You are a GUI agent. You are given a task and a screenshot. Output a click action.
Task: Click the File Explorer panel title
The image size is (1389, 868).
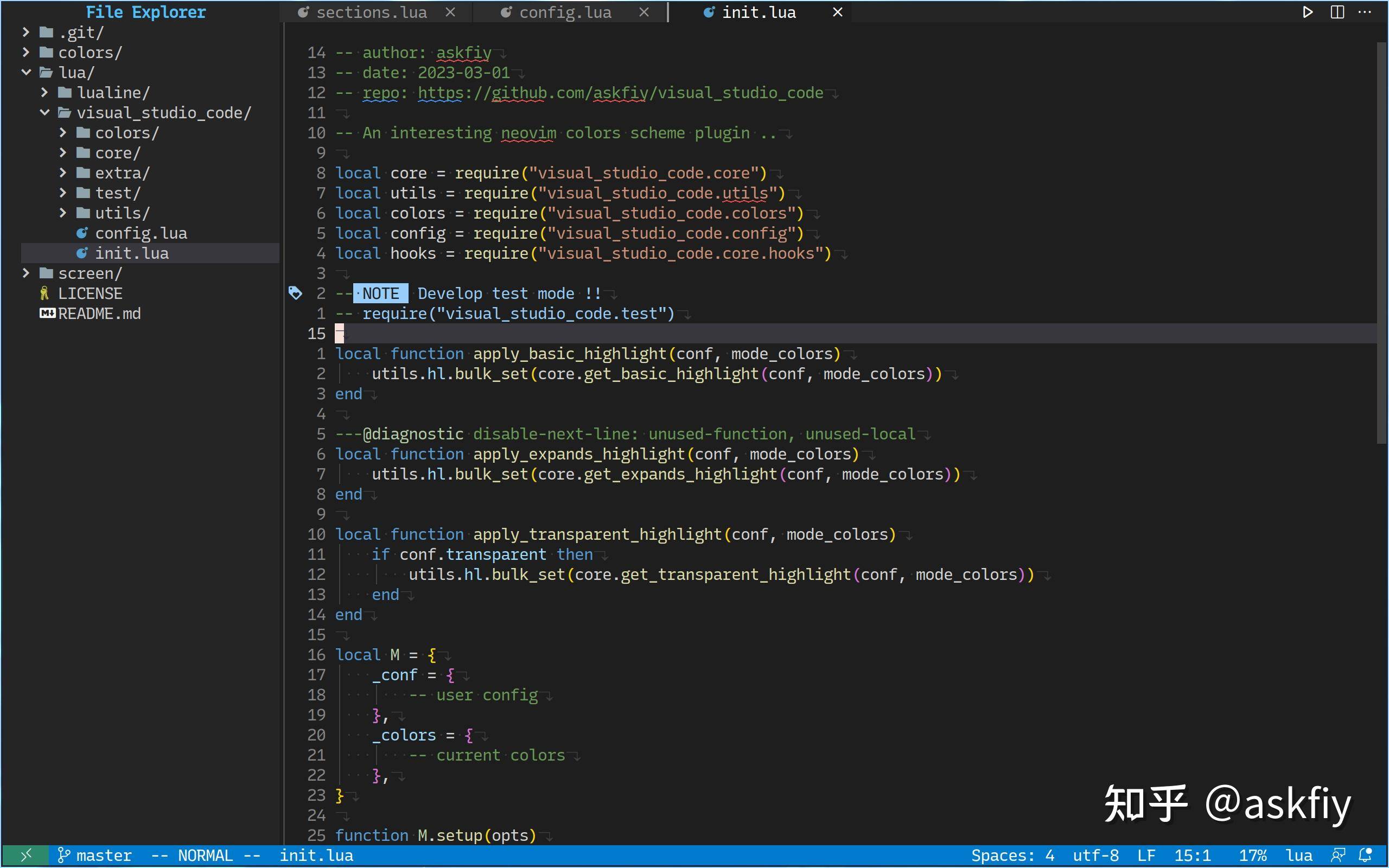click(146, 12)
